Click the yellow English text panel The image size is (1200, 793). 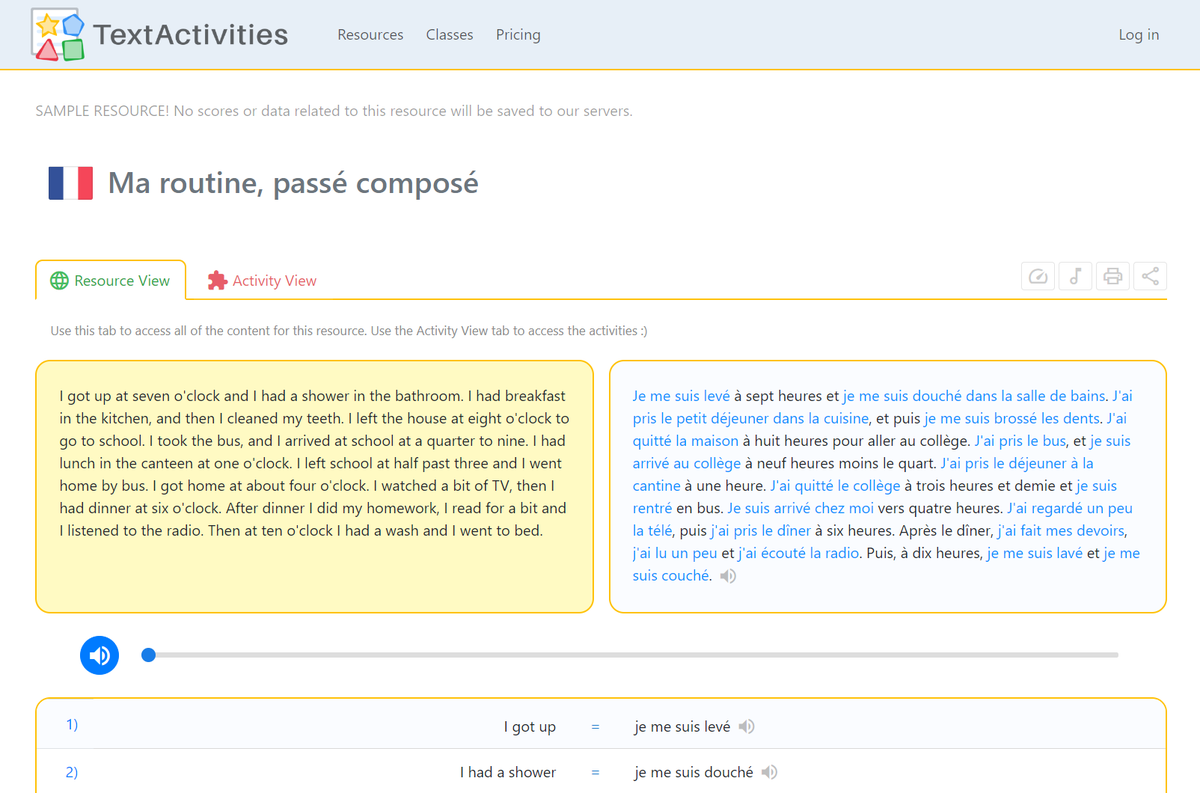click(315, 486)
